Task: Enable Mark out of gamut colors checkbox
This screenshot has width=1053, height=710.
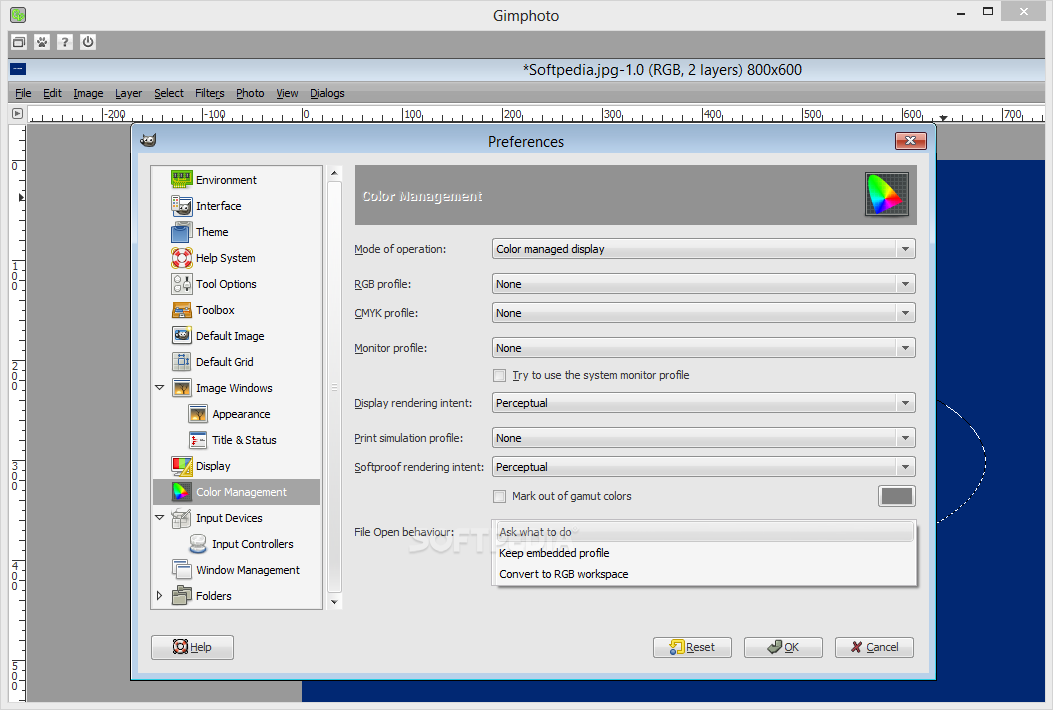Action: click(499, 496)
